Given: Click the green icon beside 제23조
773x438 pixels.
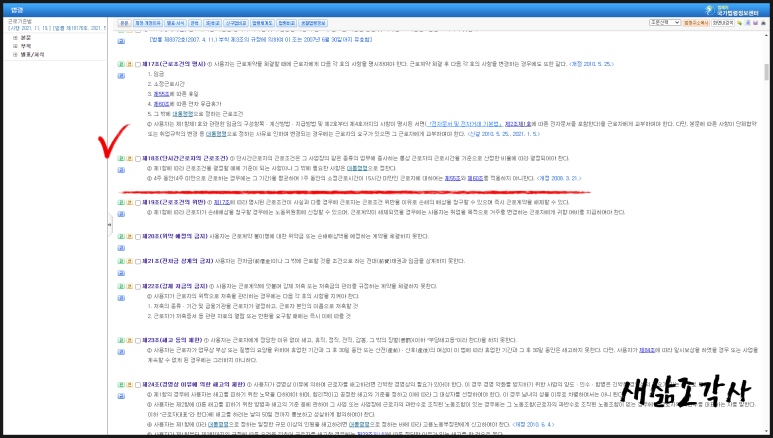Looking at the screenshot, I should tap(121, 340).
